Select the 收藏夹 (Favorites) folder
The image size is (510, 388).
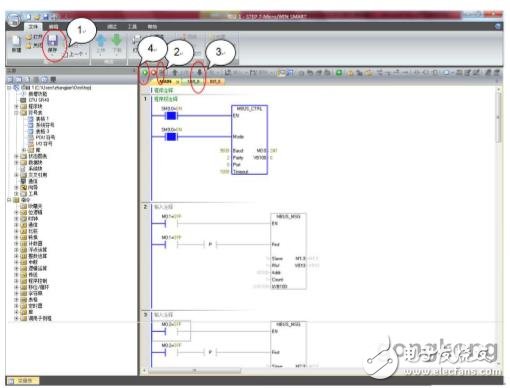(31, 206)
